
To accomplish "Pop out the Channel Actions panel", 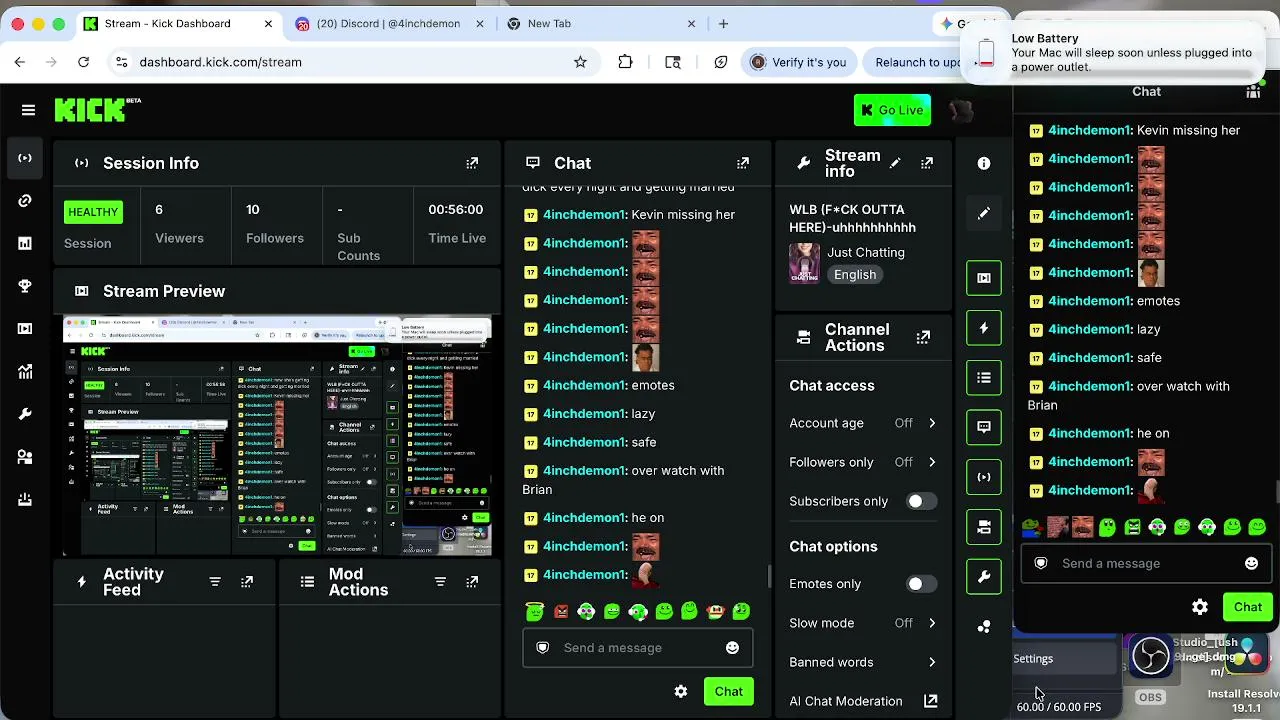I will (x=923, y=338).
